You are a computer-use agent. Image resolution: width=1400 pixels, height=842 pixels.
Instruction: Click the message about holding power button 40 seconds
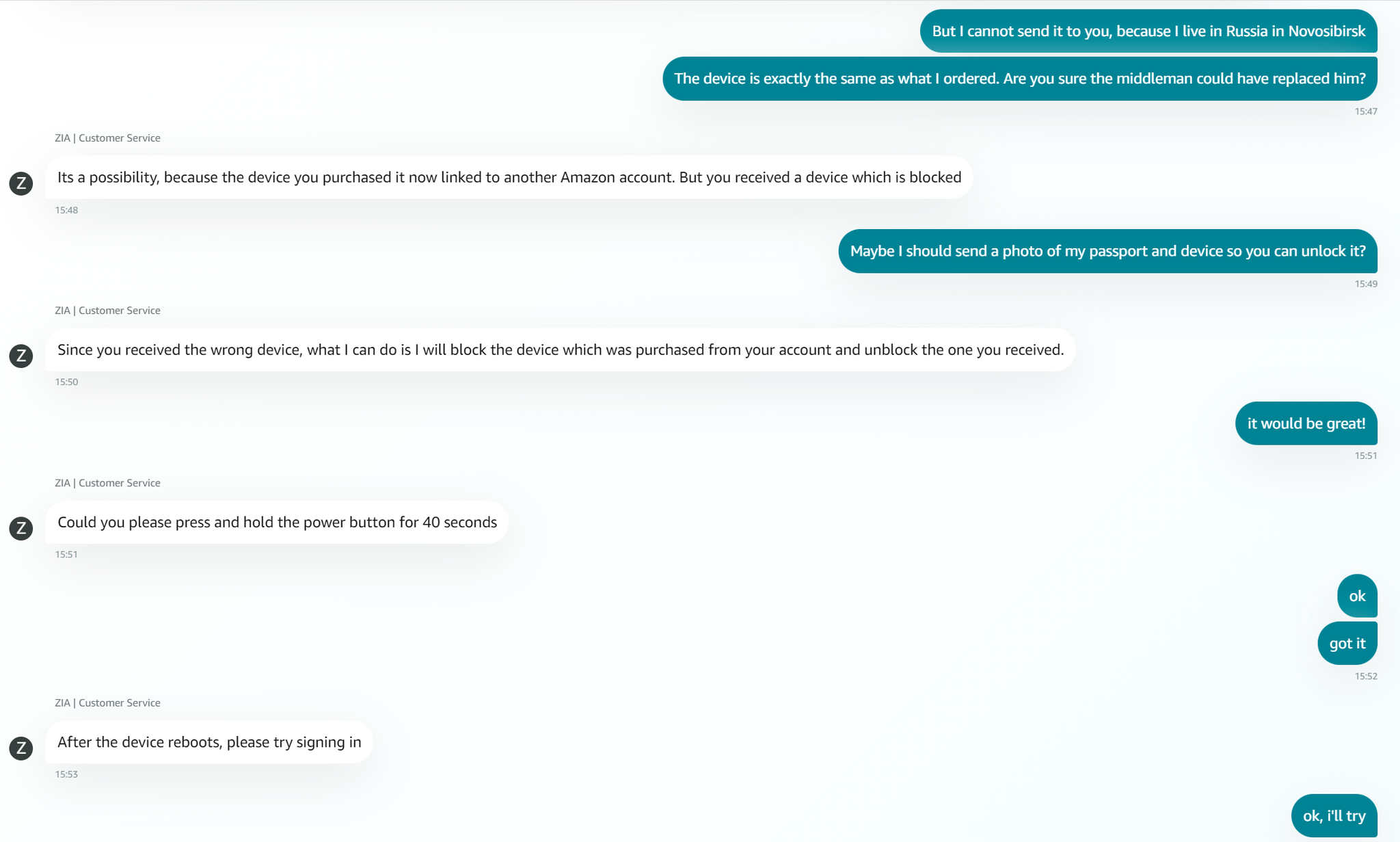(277, 522)
